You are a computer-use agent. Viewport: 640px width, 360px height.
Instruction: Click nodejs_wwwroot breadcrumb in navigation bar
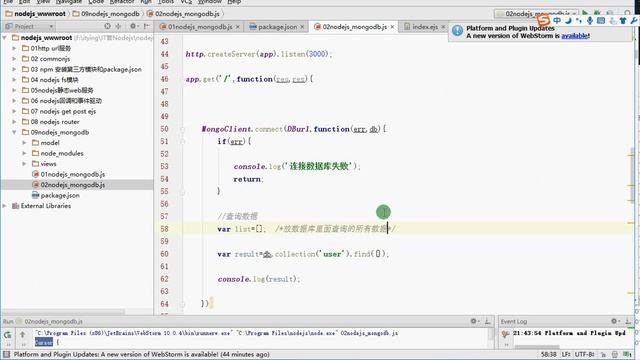point(36,14)
